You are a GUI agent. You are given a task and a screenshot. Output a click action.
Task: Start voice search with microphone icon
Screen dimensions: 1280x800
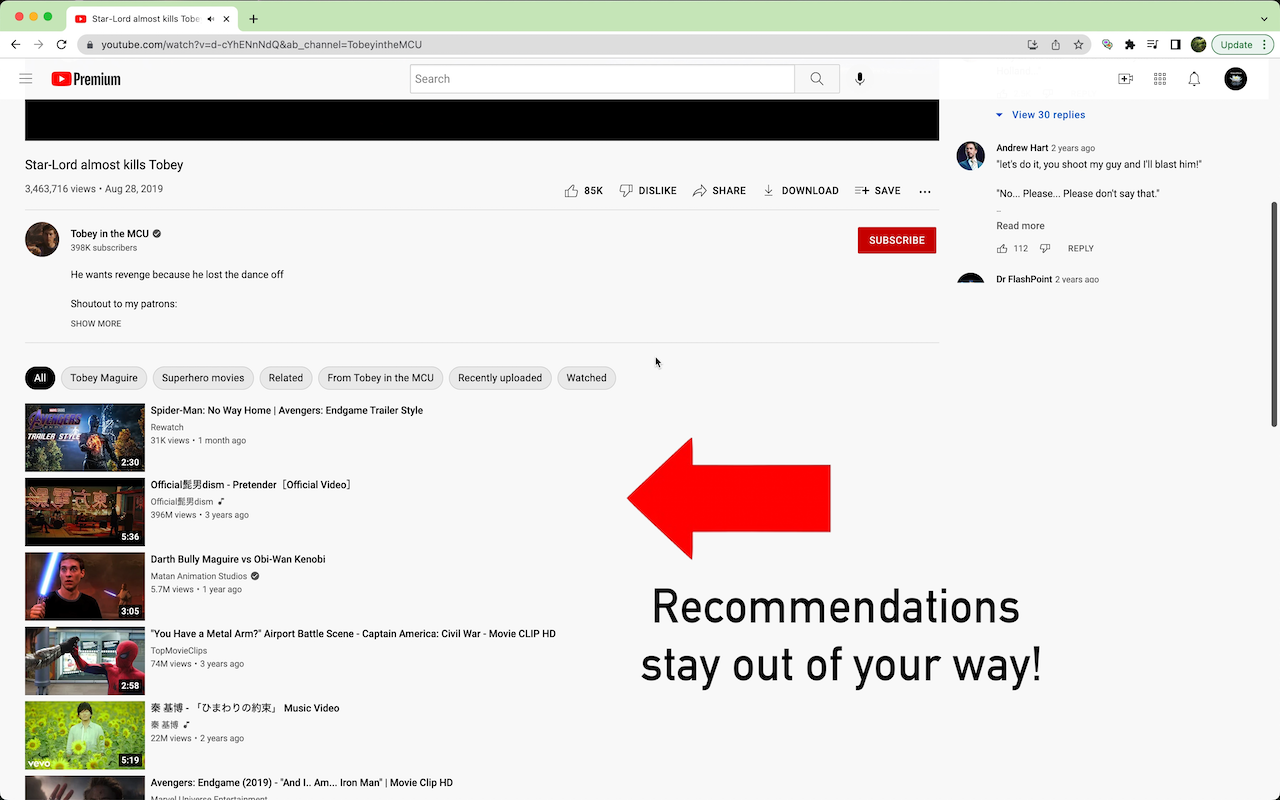coord(859,79)
